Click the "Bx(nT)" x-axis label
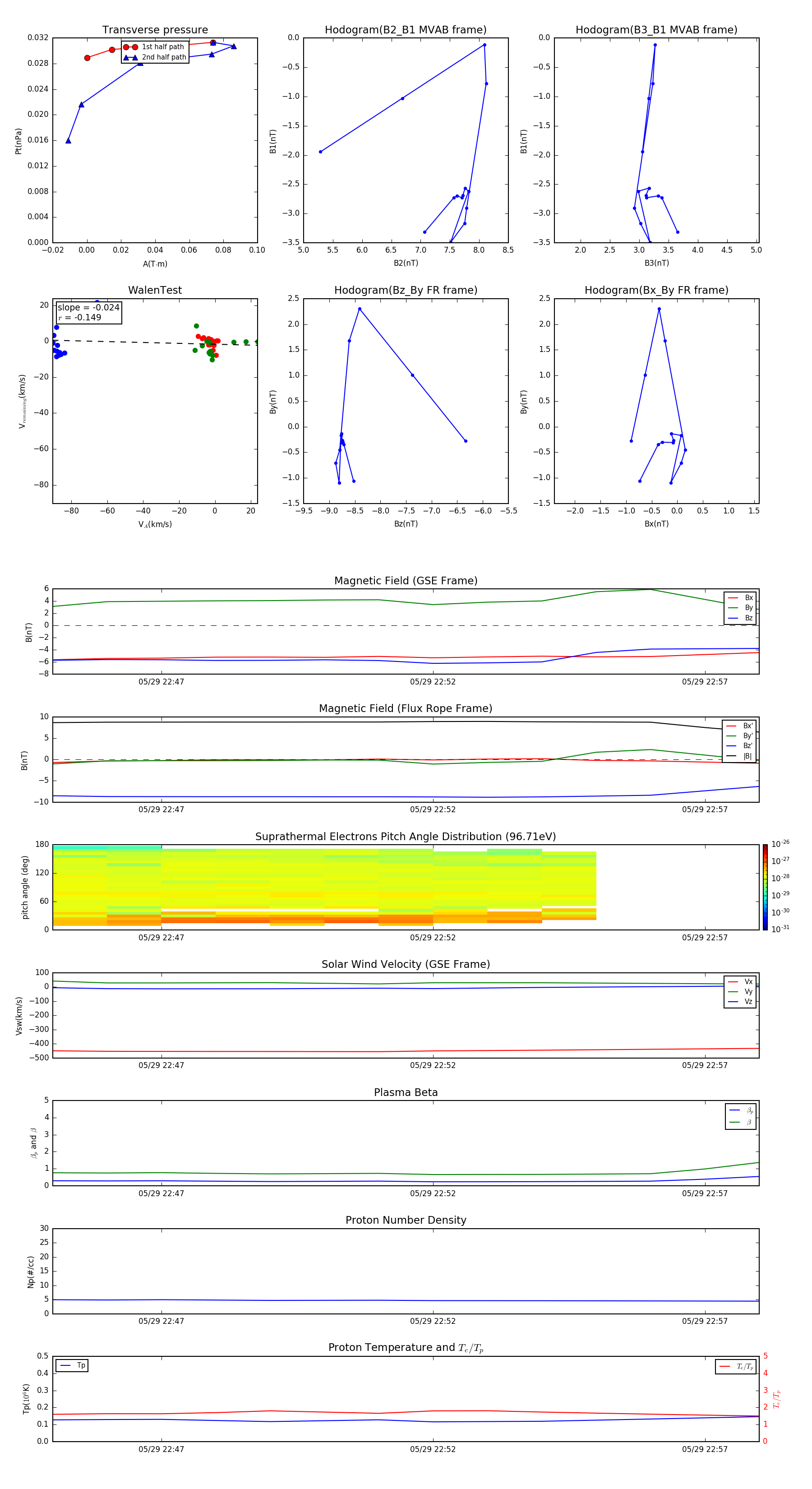 pyautogui.click(x=656, y=524)
